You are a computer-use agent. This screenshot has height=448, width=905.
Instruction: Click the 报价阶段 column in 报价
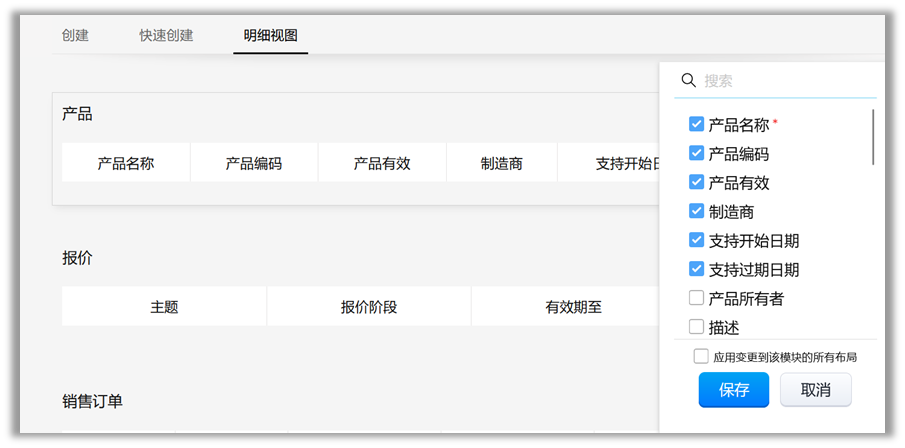tap(368, 307)
